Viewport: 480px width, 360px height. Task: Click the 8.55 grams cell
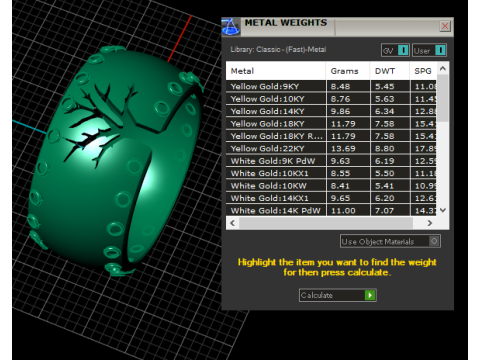[x=348, y=173]
